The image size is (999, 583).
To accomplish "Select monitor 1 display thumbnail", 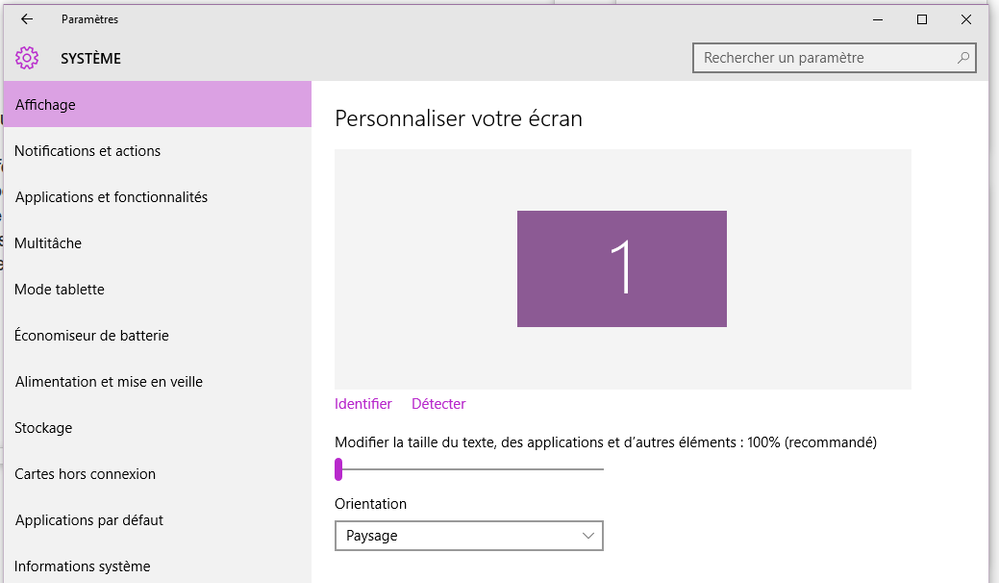I will [621, 268].
